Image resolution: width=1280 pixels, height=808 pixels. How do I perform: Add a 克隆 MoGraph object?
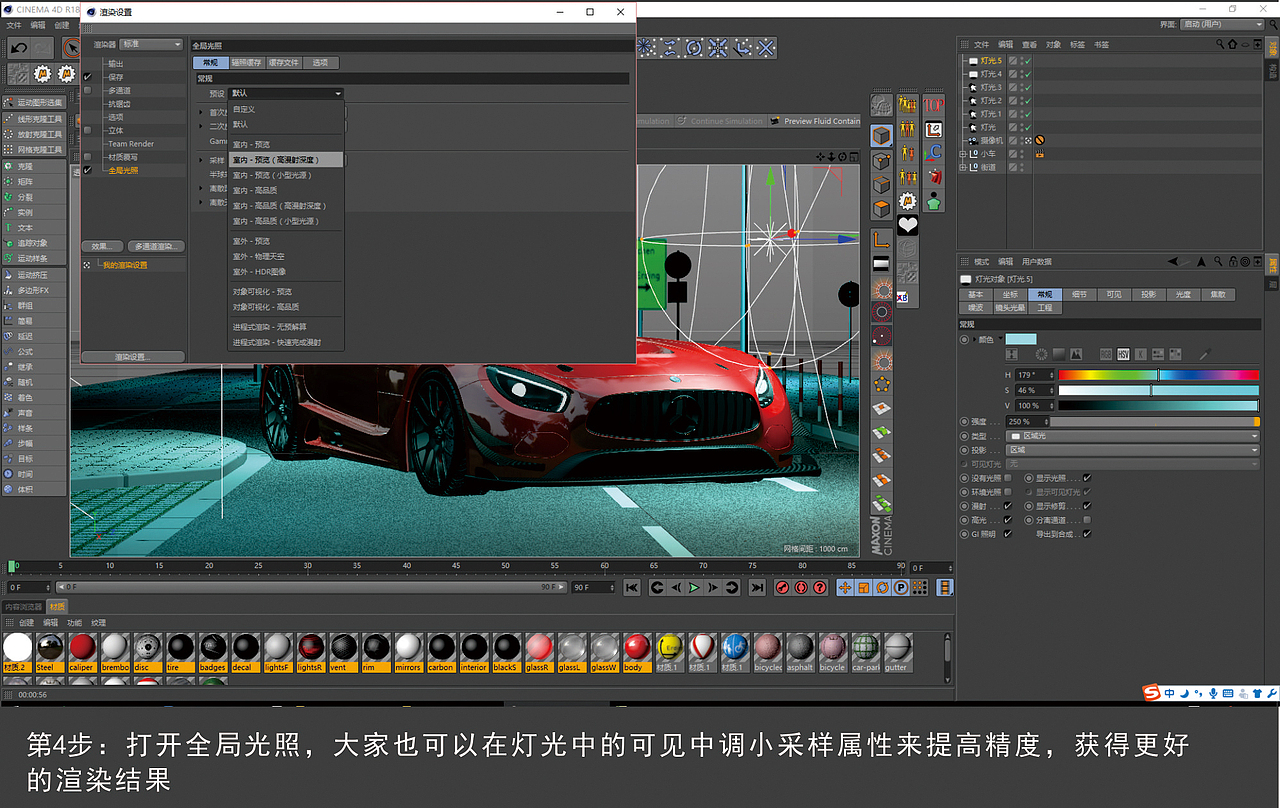coord(34,166)
